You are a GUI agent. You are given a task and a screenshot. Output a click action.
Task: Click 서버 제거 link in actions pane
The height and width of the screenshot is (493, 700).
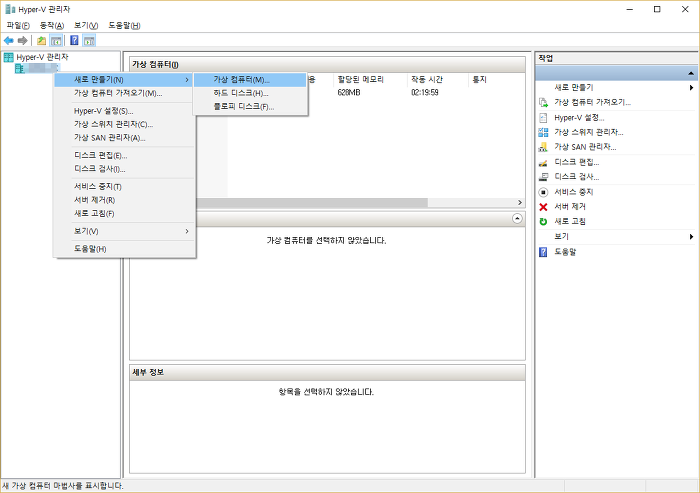(x=570, y=207)
